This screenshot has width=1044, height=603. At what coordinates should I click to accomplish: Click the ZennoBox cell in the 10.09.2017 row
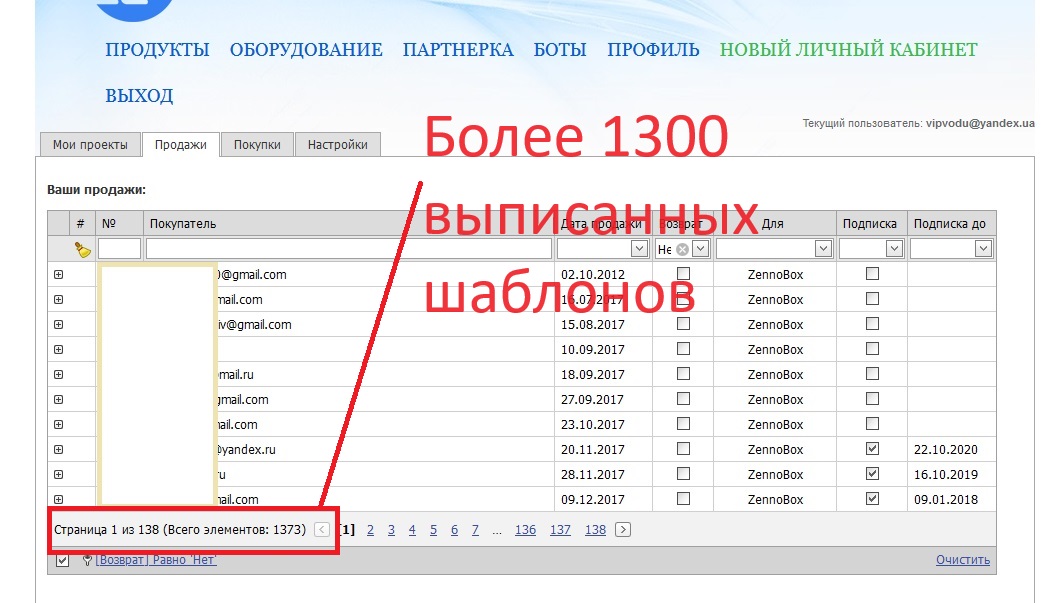(775, 349)
